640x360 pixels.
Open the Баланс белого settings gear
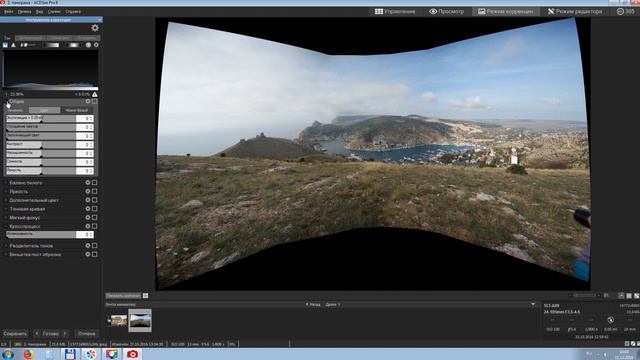88,182
